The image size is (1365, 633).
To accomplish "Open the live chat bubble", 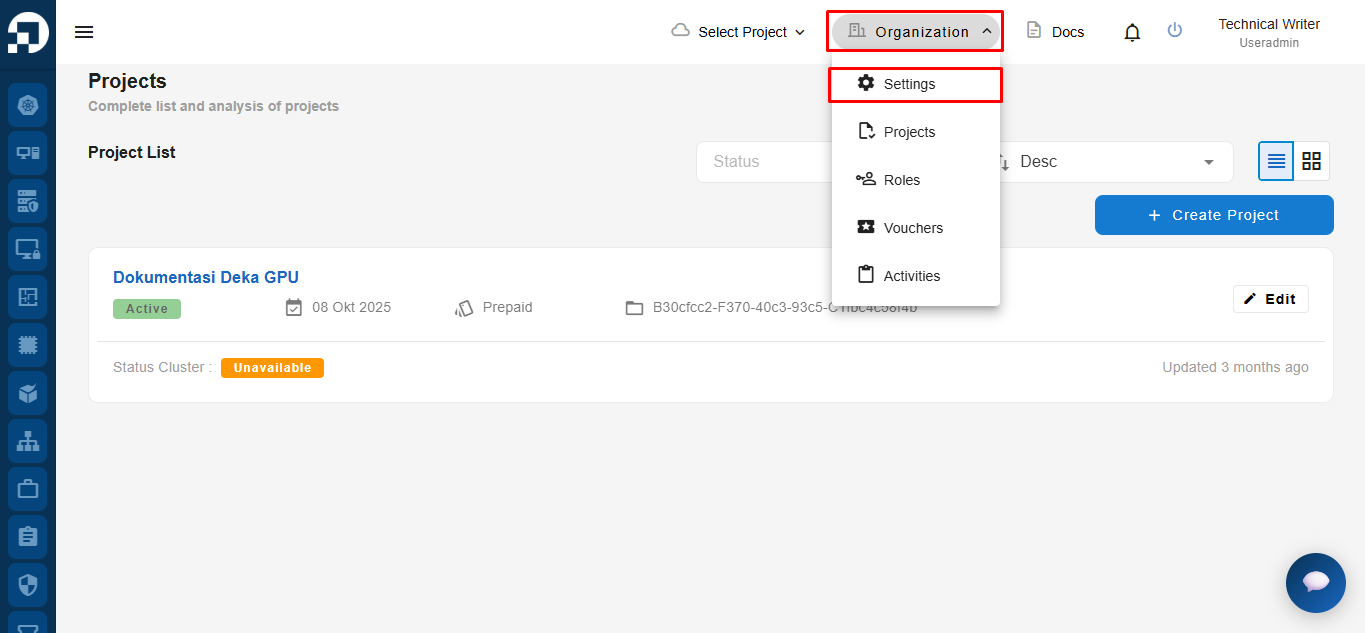I will 1315,582.
